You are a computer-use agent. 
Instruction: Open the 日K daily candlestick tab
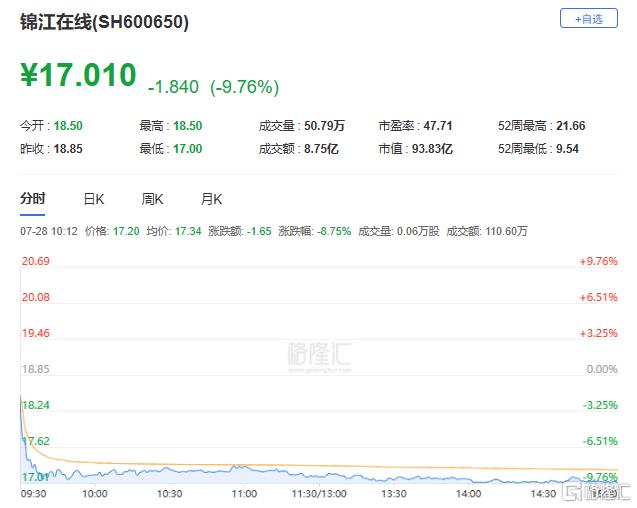click(94, 199)
